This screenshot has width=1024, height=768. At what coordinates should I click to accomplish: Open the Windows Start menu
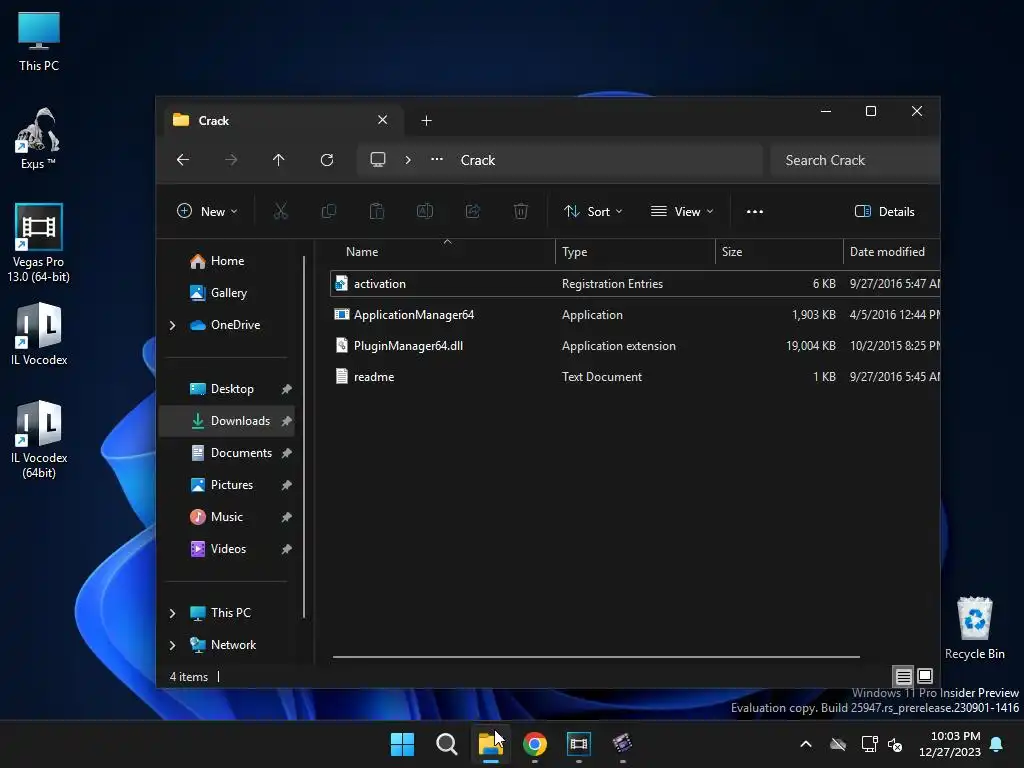click(x=402, y=744)
